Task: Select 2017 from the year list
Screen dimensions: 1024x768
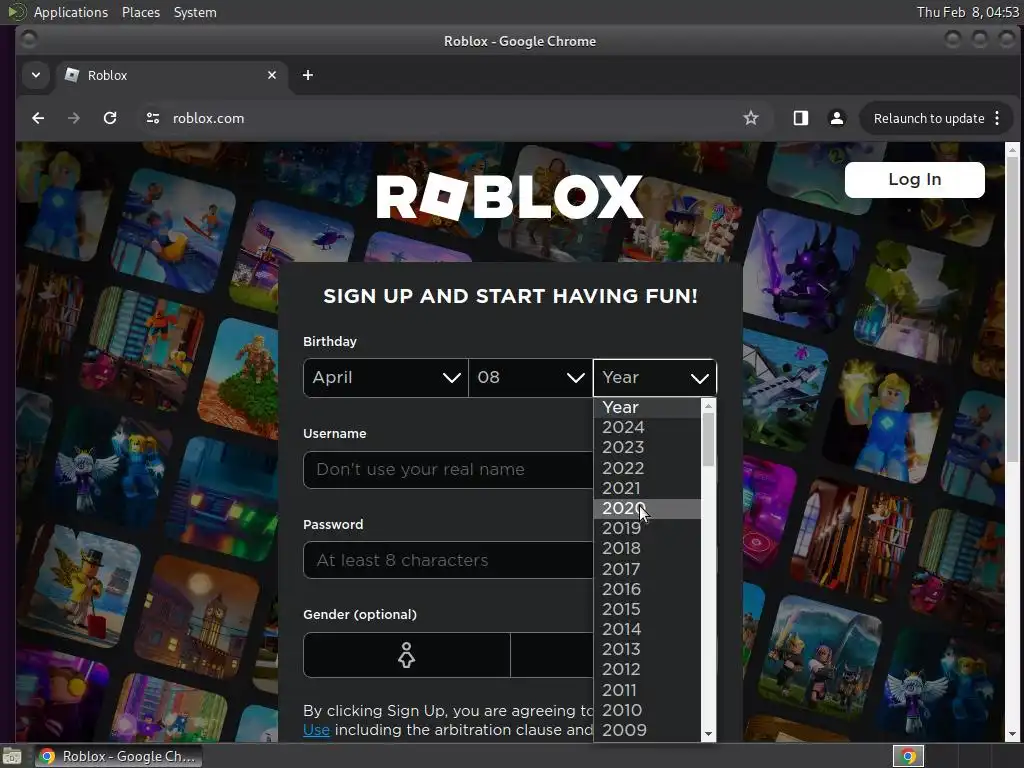Action: [647, 569]
